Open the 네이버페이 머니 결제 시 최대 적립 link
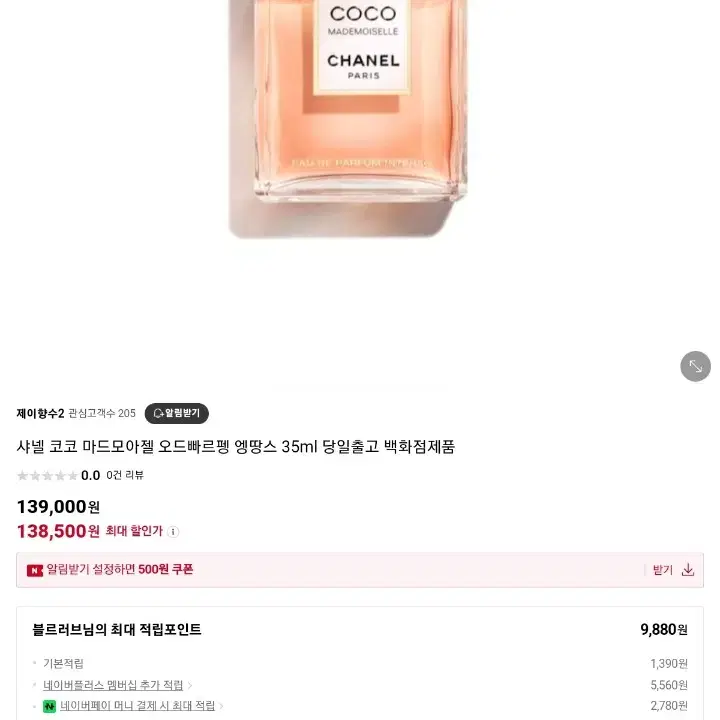720x720 pixels. [x=137, y=706]
